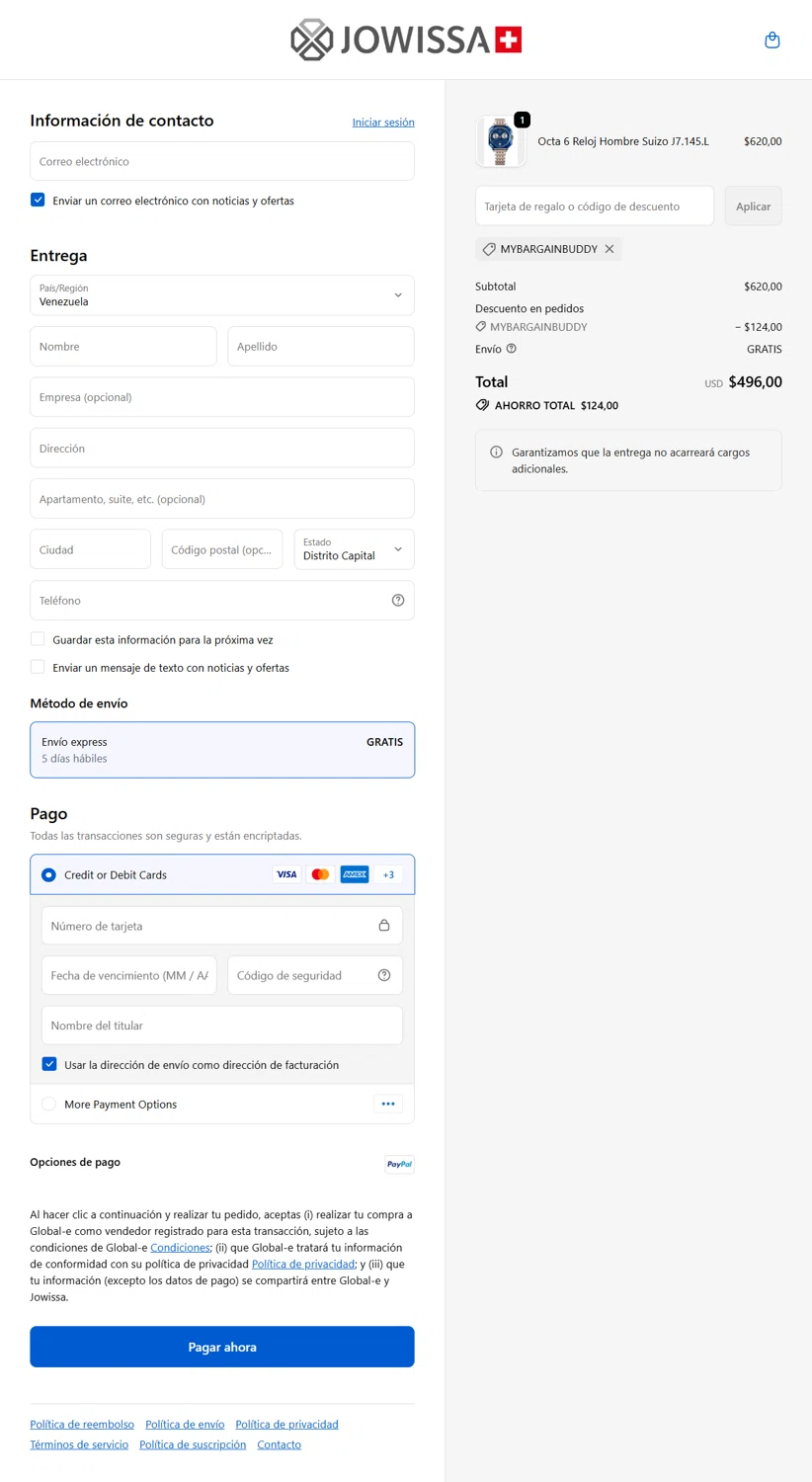Click the product name Octa 6 Reloj Hombre Suizo
This screenshot has width=812, height=1482.
click(x=623, y=141)
